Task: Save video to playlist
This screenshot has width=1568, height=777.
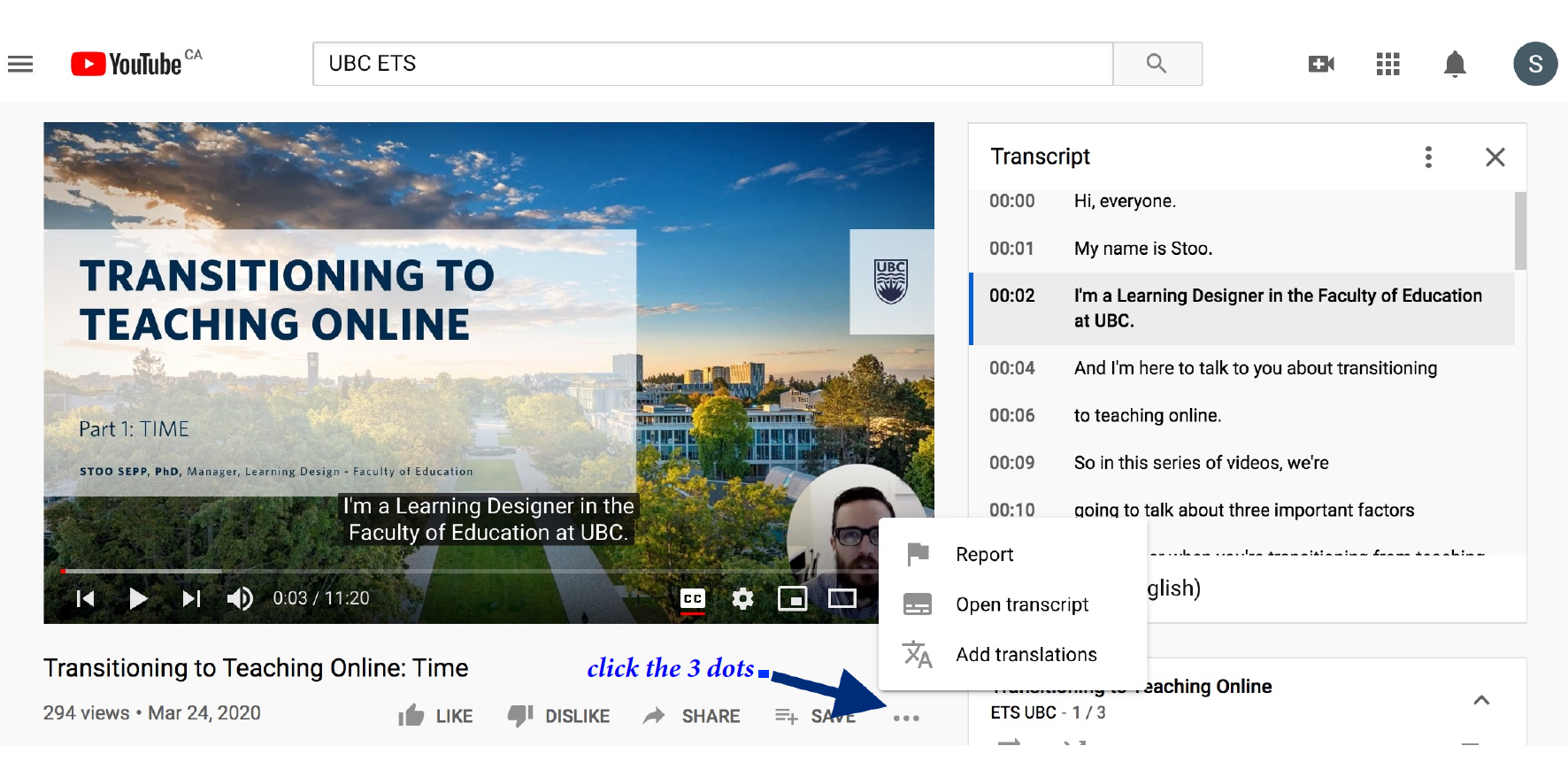Action: click(x=815, y=716)
